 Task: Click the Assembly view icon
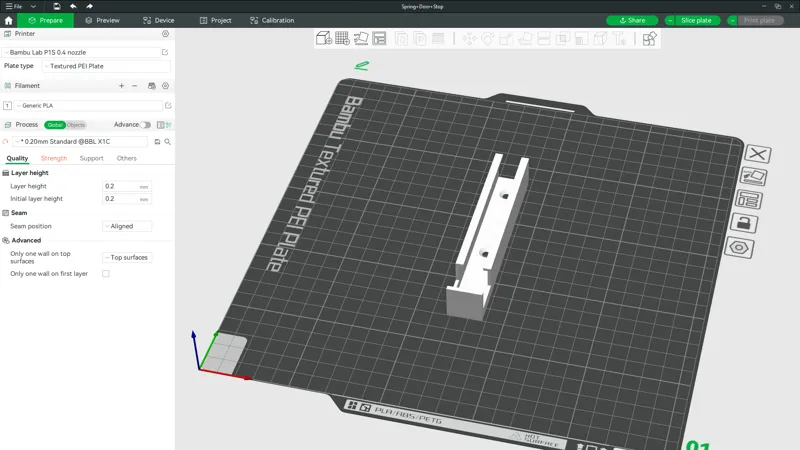(x=649, y=39)
